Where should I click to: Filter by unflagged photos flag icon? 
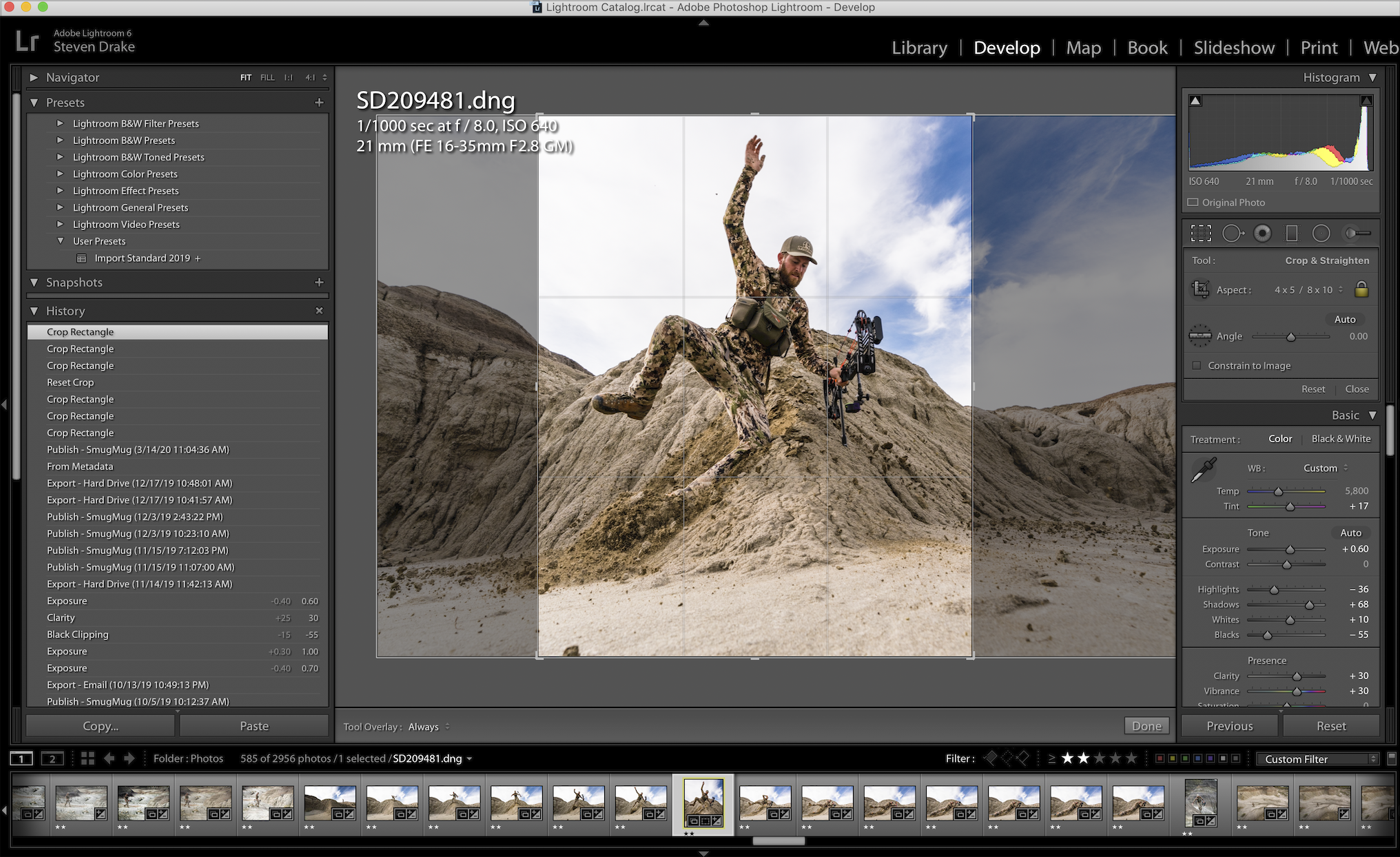1007,758
